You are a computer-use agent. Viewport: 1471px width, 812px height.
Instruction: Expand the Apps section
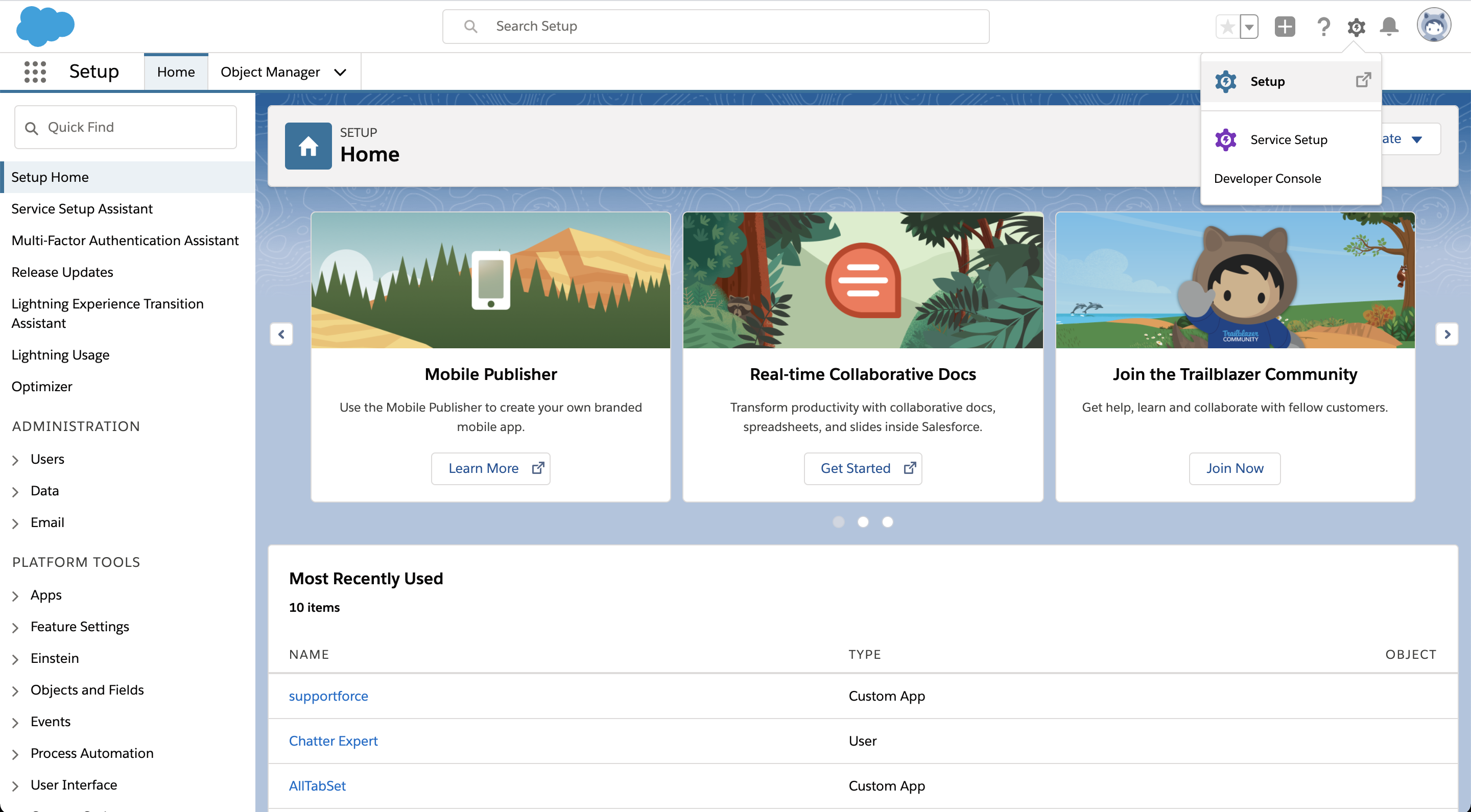coord(15,596)
